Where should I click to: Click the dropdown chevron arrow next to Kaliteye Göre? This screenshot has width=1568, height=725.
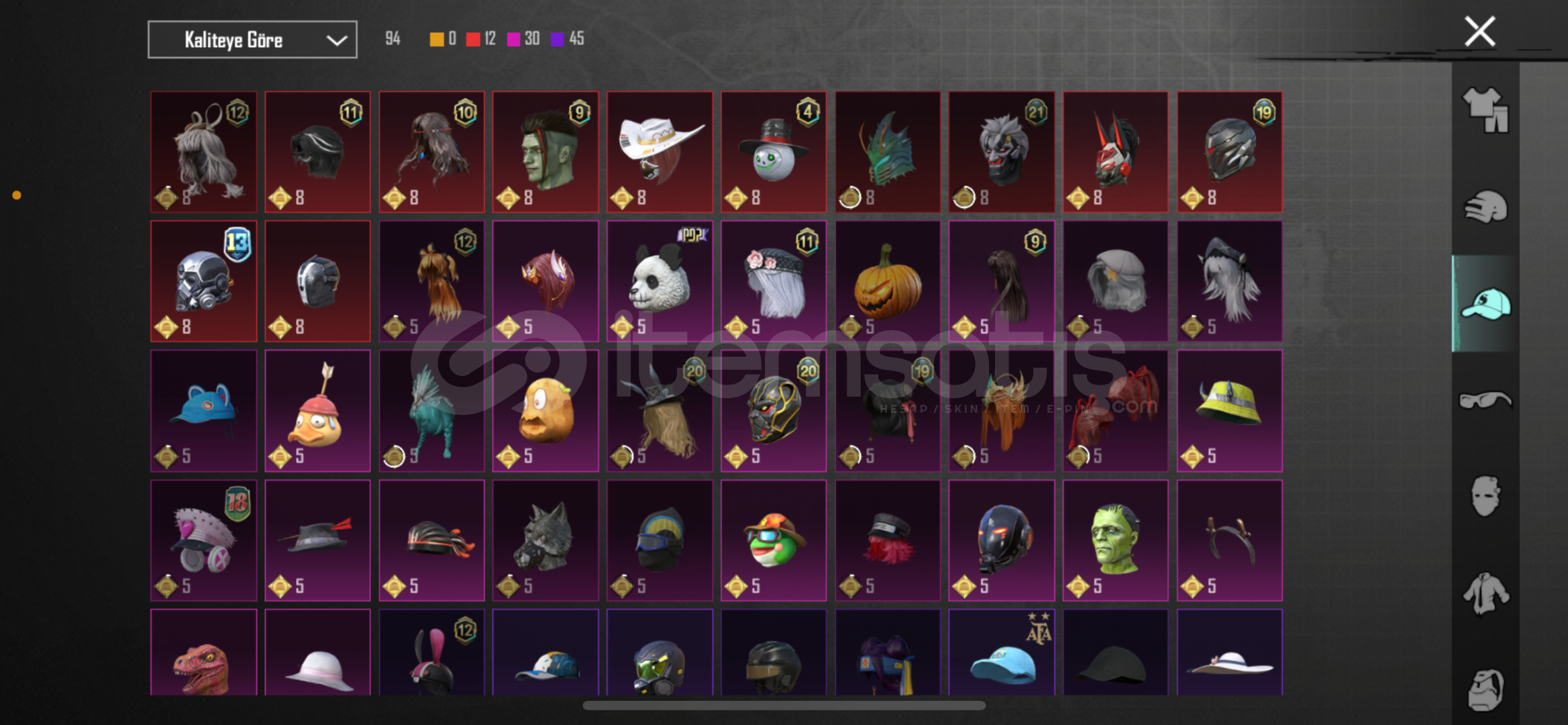[x=336, y=40]
